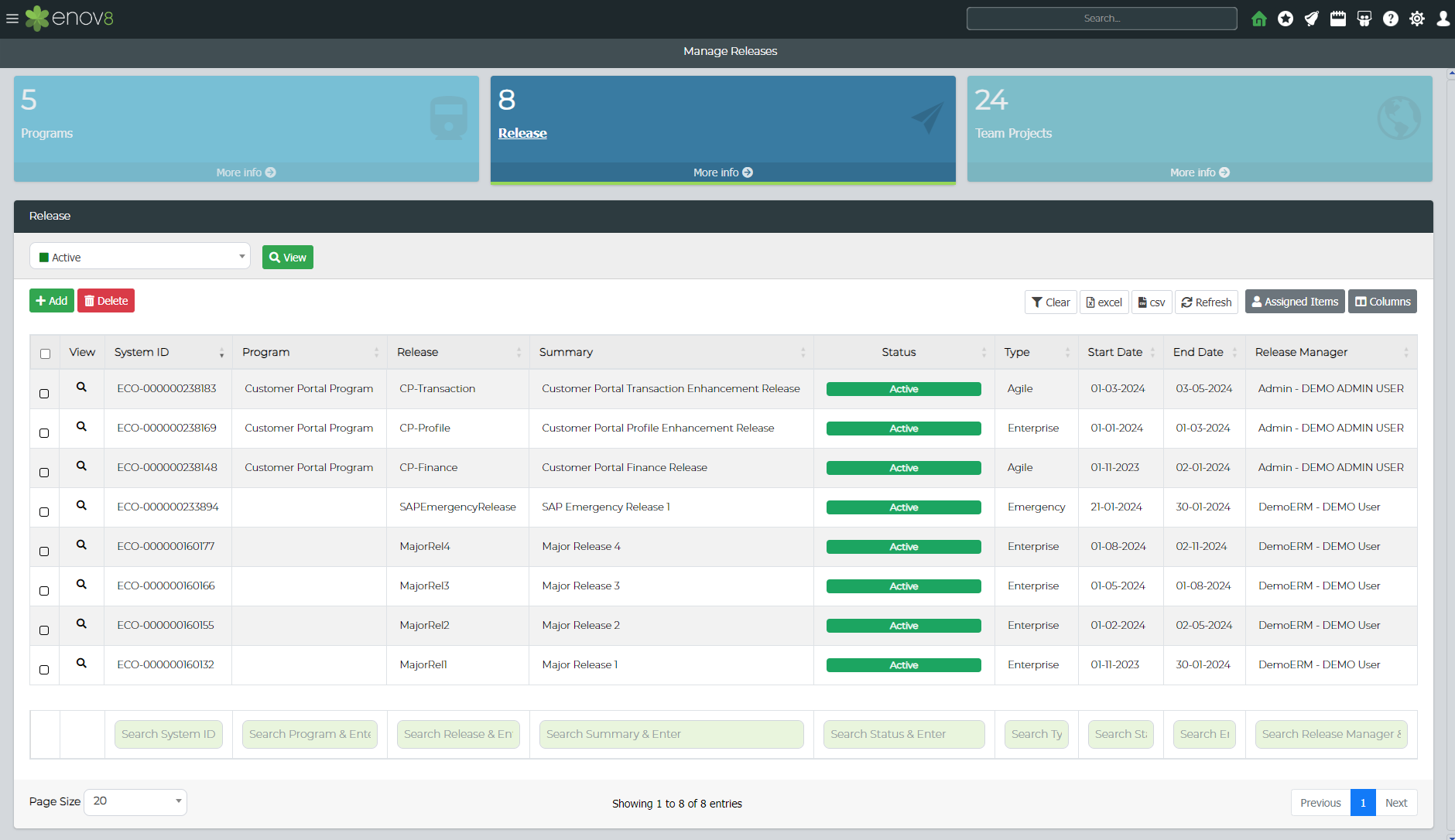The width and height of the screenshot is (1455, 840).
Task: Sort by Summary column header
Action: [x=672, y=352]
